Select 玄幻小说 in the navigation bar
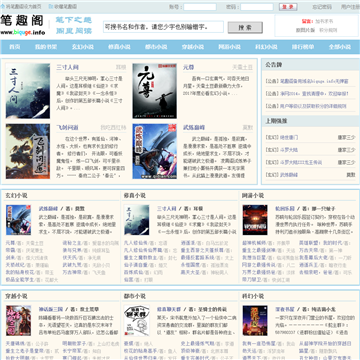Image resolution: width=360 pixels, height=360 pixels. [83, 47]
